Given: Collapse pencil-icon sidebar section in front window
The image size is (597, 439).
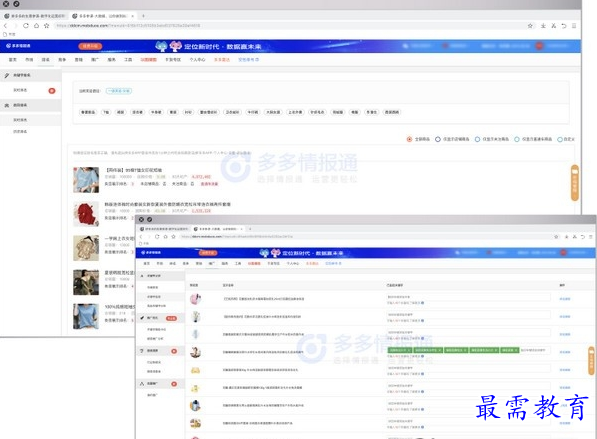Looking at the screenshot, I should click(x=160, y=318).
